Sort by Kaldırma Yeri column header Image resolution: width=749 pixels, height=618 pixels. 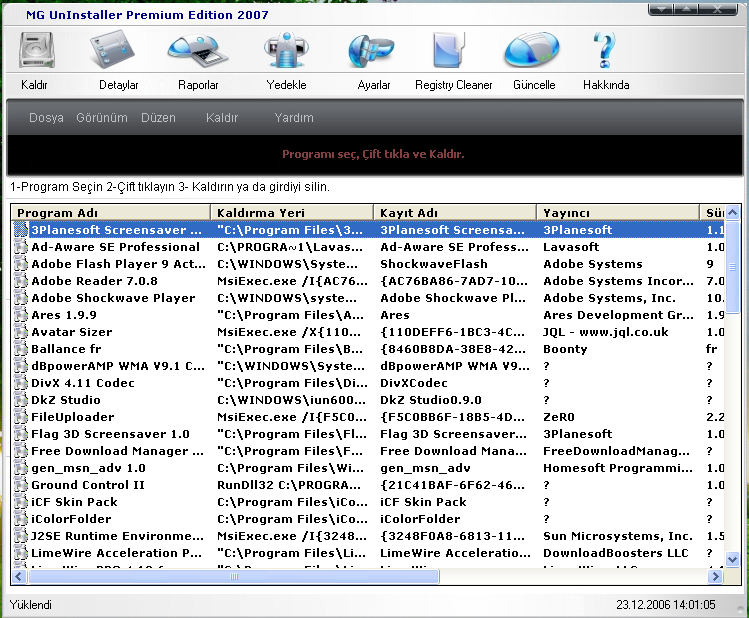(292, 213)
